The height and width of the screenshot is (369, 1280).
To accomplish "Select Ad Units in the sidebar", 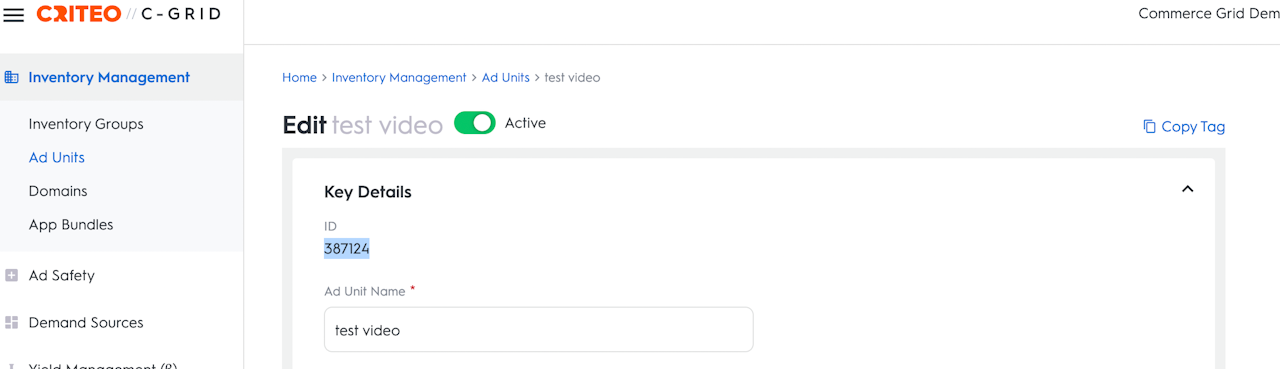I will click(57, 158).
